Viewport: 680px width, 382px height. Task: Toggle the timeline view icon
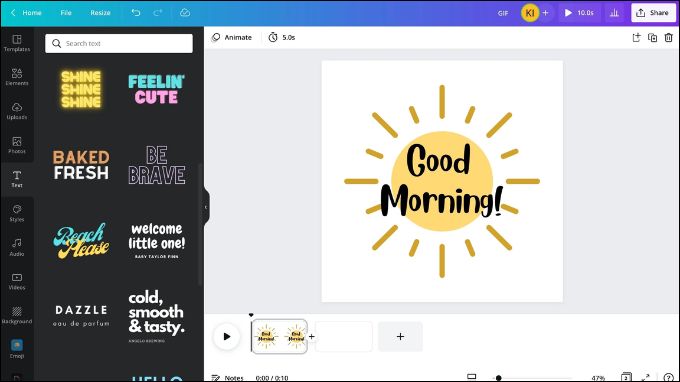pyautogui.click(x=471, y=376)
